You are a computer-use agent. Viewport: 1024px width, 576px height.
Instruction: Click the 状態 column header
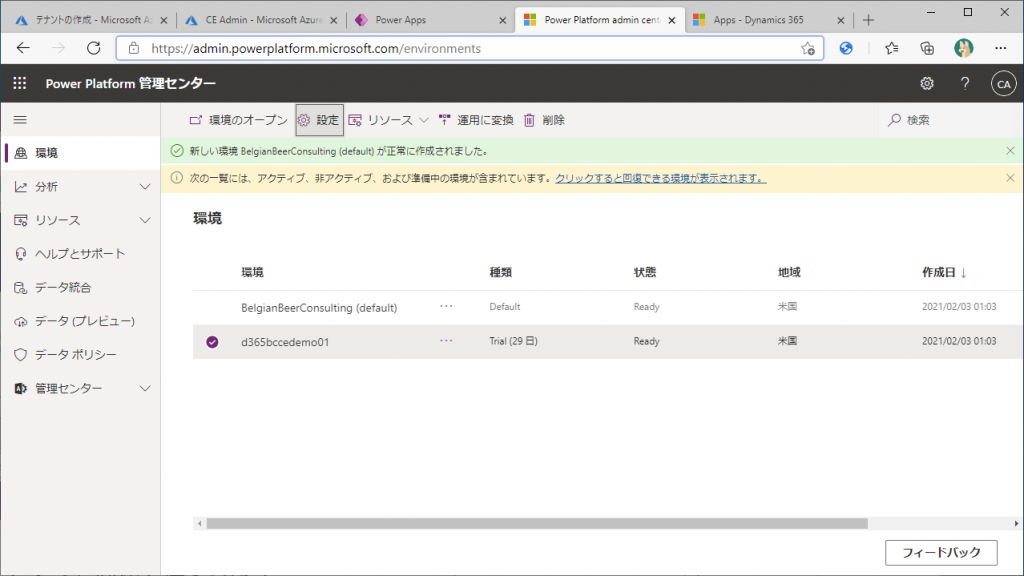645,272
